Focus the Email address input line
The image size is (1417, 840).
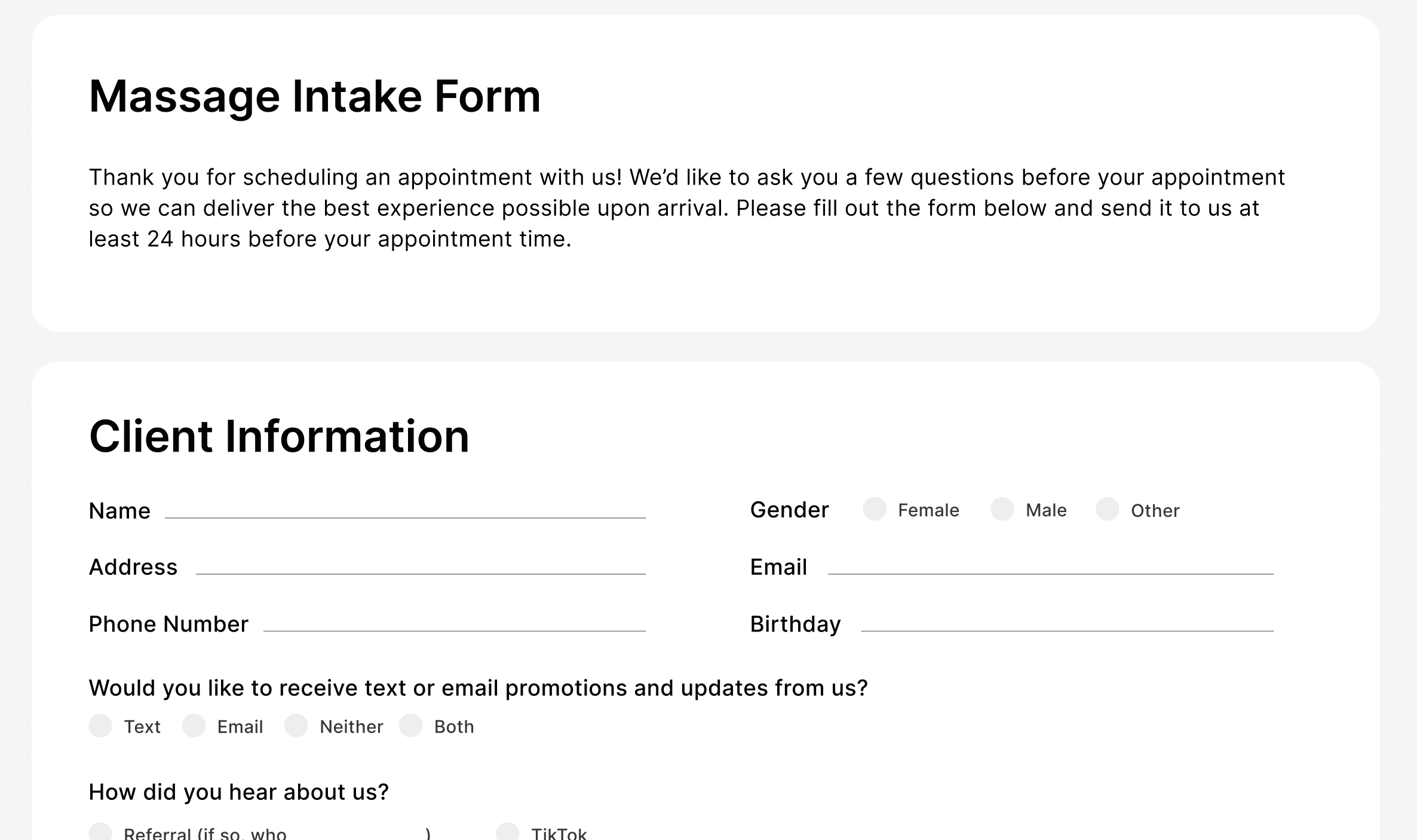[1050, 567]
